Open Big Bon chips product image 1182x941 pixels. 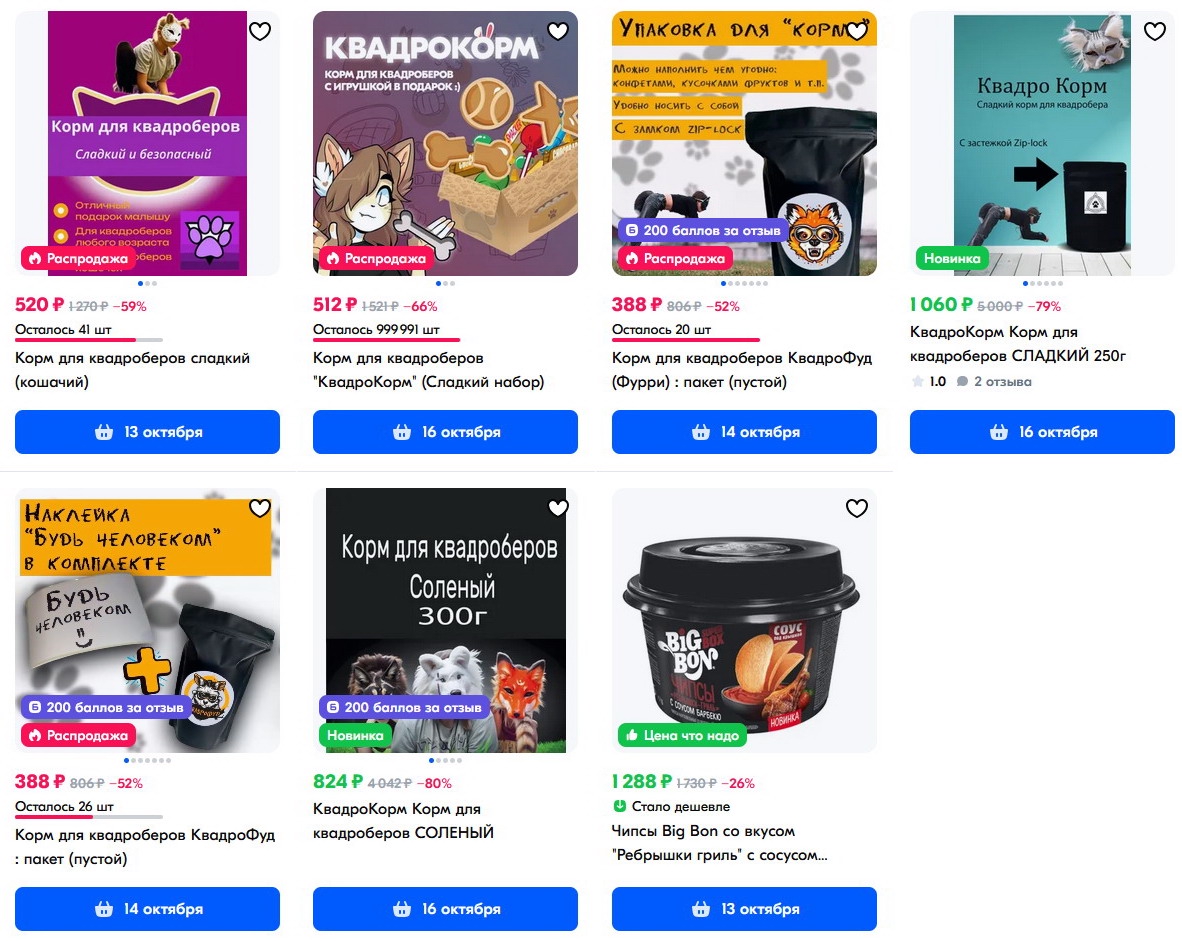tap(744, 620)
